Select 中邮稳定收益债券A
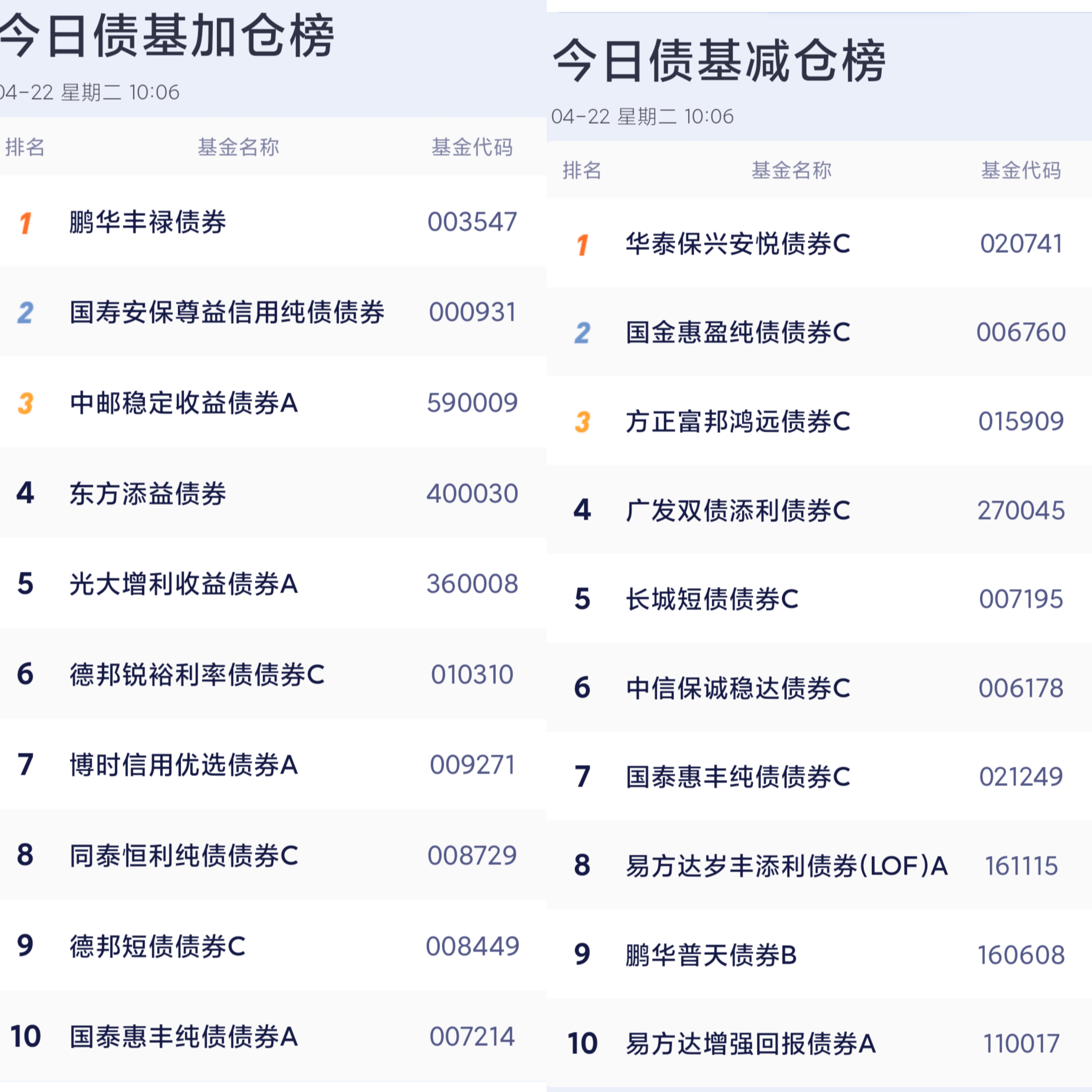This screenshot has height=1092, width=1092. pyautogui.click(x=184, y=403)
